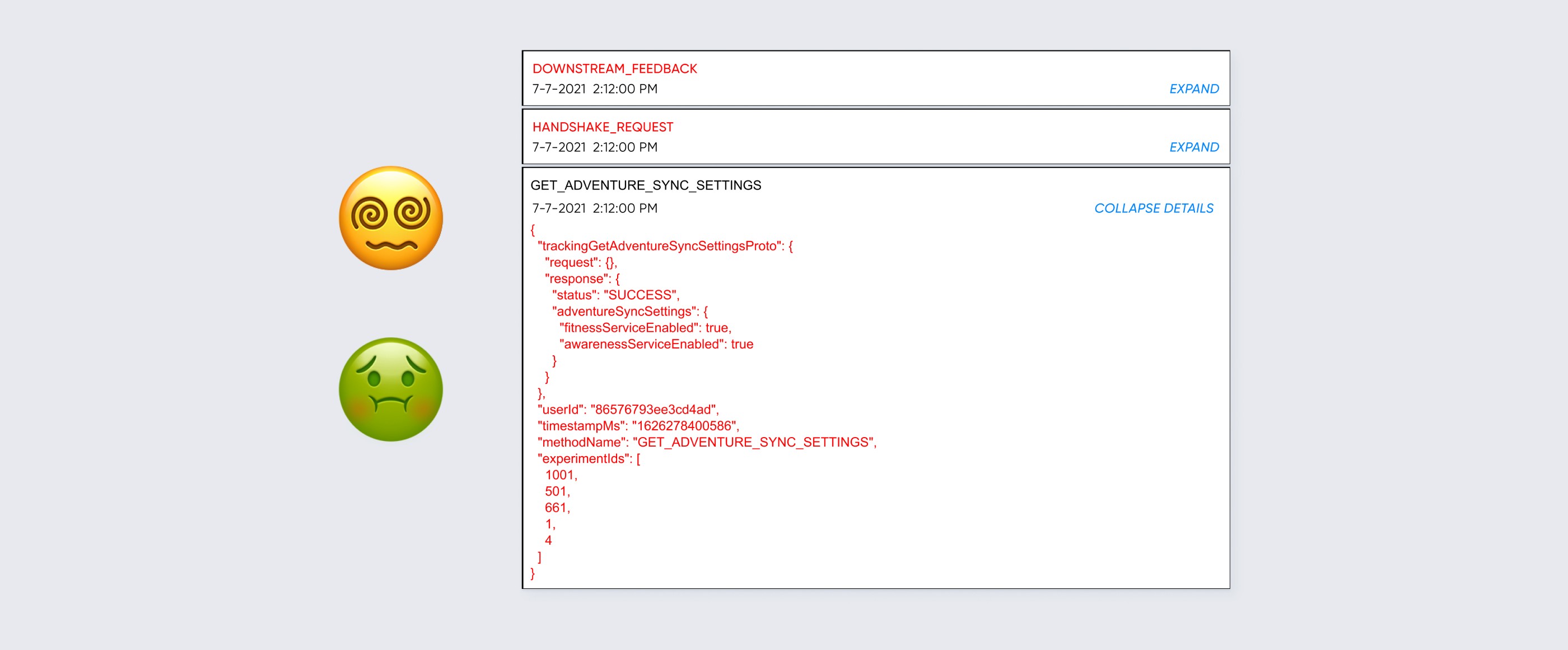Viewport: 1568px width, 650px height.
Task: Click the timestampMs value line
Action: 637,426
